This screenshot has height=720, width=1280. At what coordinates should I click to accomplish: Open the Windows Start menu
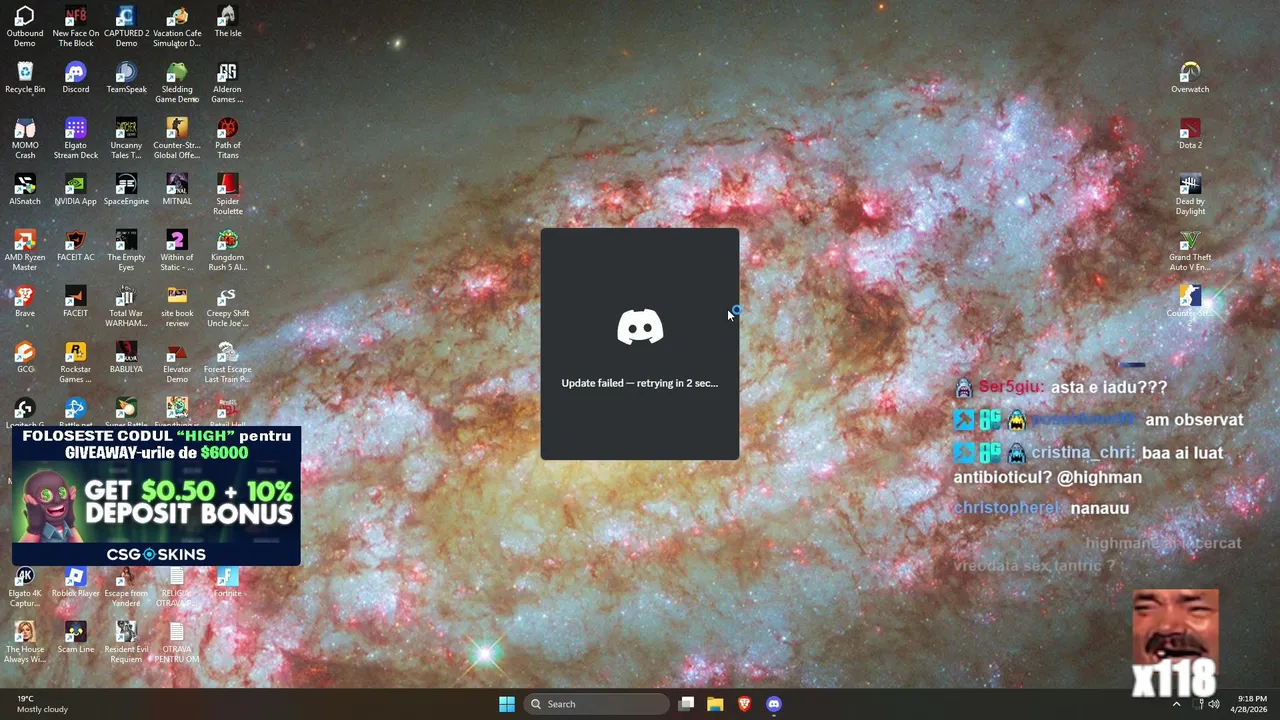pyautogui.click(x=507, y=704)
